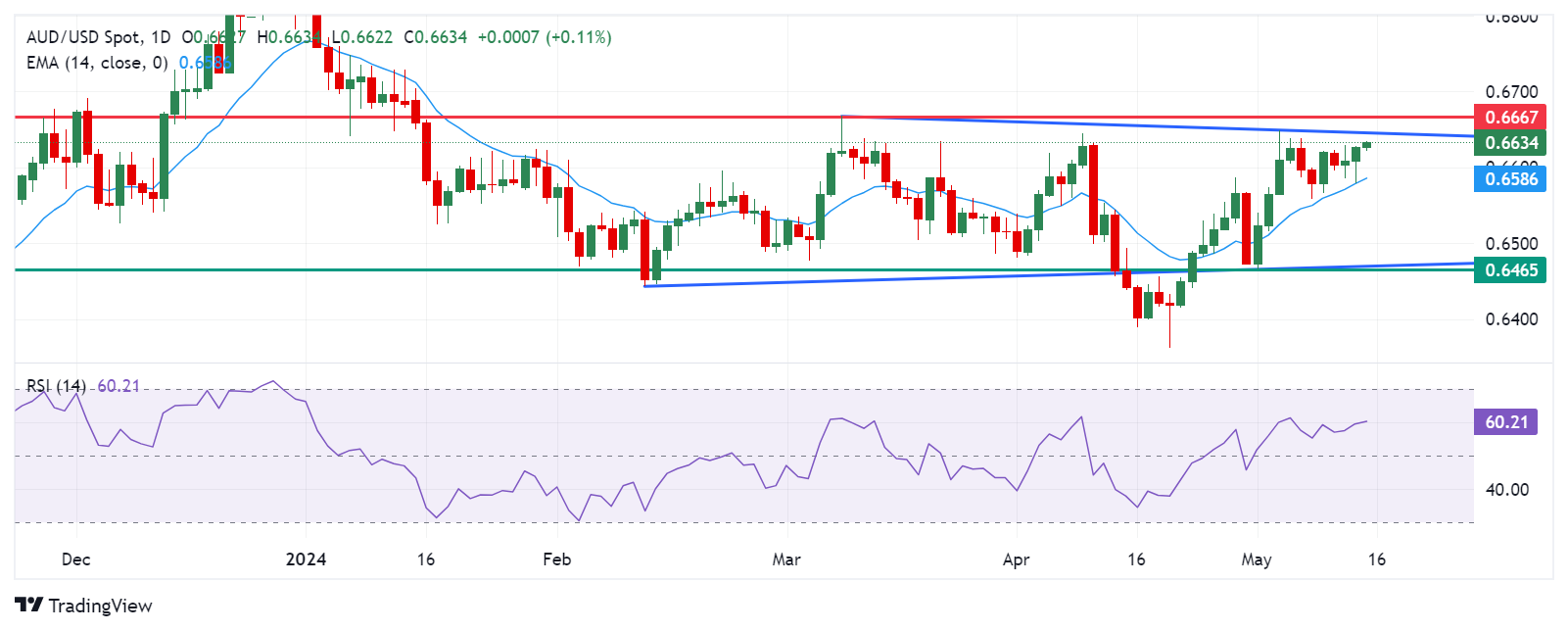The height and width of the screenshot is (631, 1568).
Task: Click the green 0.6465 support price label
Action: pyautogui.click(x=1510, y=270)
